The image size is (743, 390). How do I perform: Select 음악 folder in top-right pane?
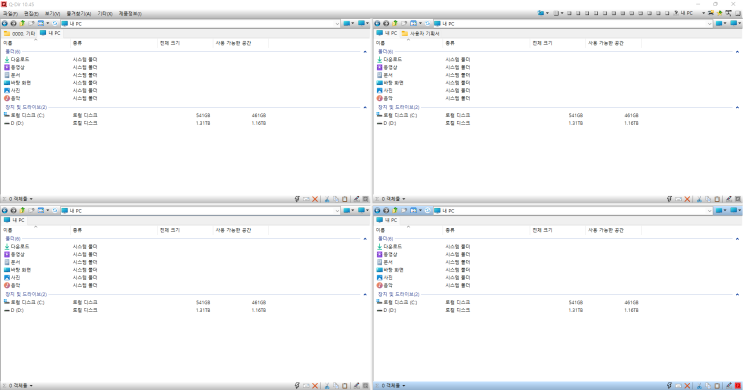coord(385,99)
